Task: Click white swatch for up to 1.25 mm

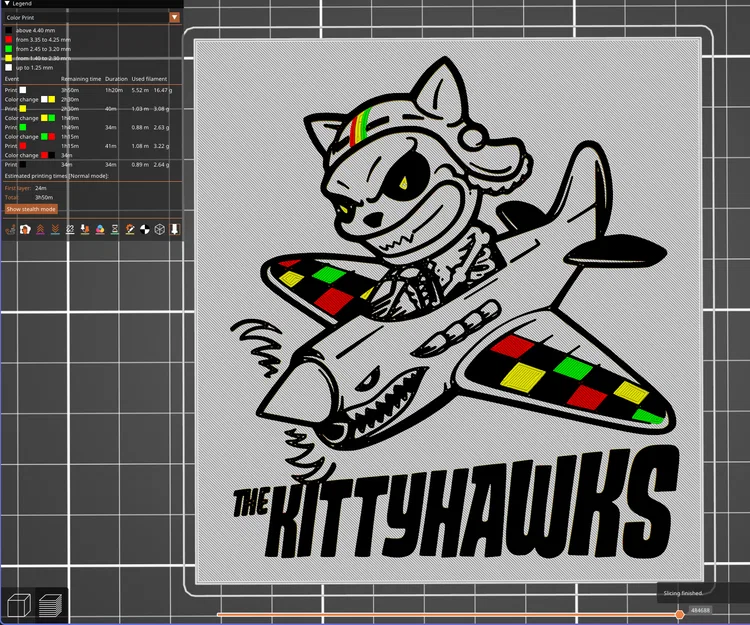Action: coord(9,67)
